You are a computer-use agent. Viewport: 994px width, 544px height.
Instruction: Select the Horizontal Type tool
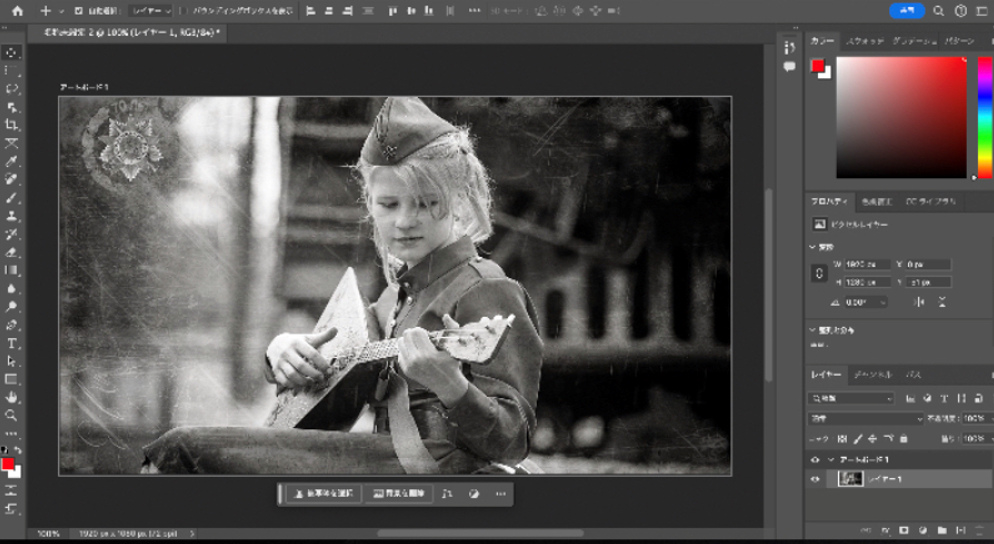pos(12,343)
